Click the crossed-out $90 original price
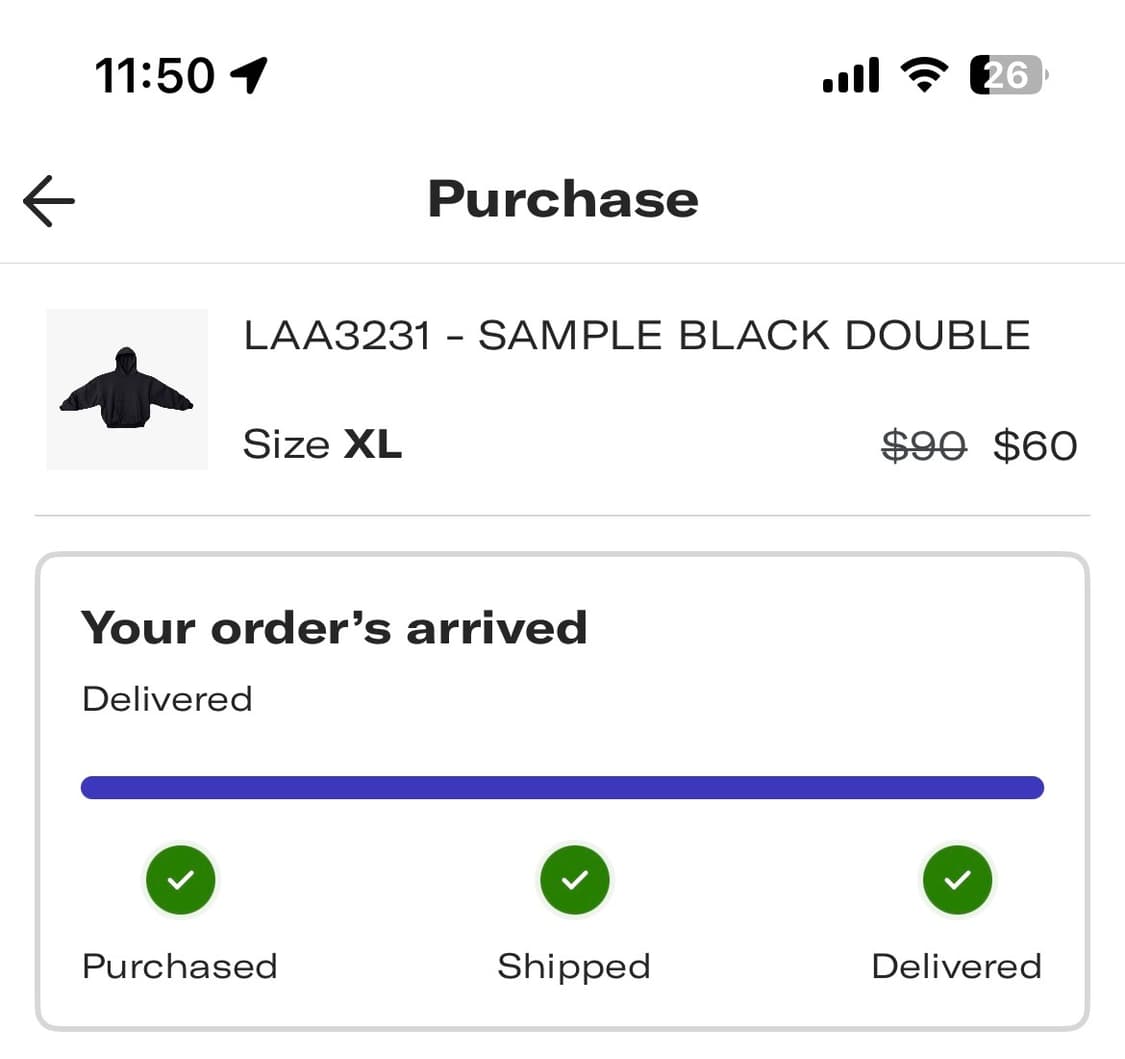The width and height of the screenshot is (1125, 1059). click(924, 445)
